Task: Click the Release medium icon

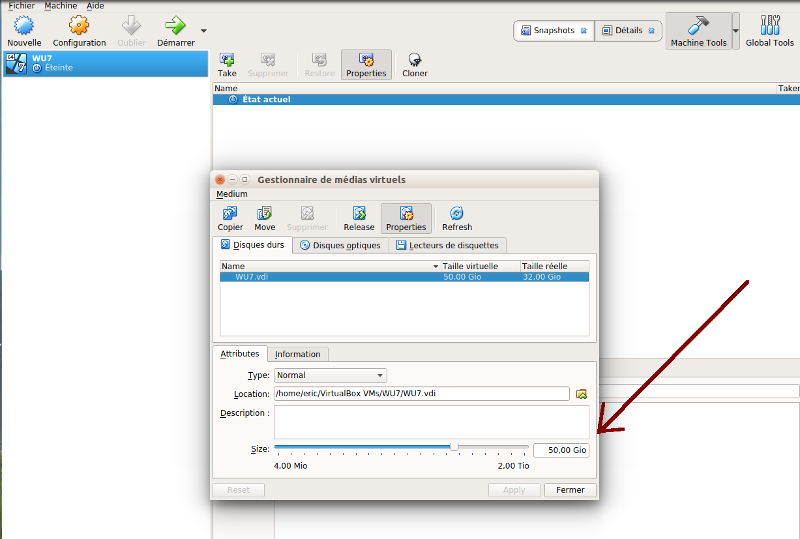Action: pos(359,214)
